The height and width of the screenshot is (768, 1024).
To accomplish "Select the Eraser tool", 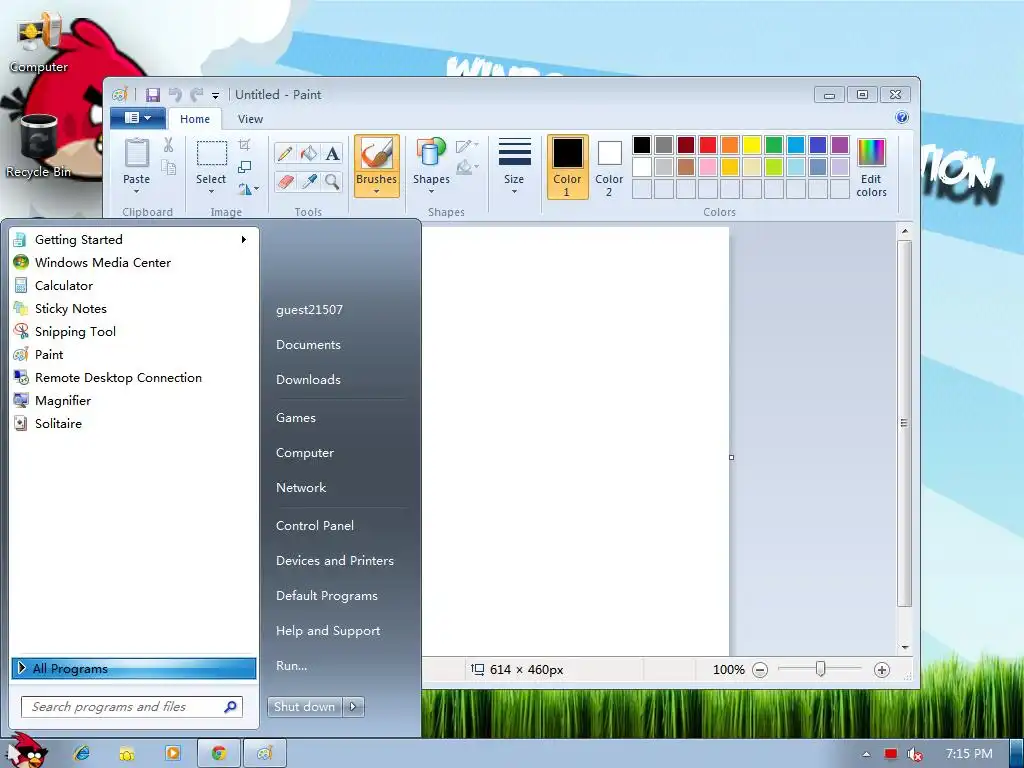I will (x=285, y=181).
